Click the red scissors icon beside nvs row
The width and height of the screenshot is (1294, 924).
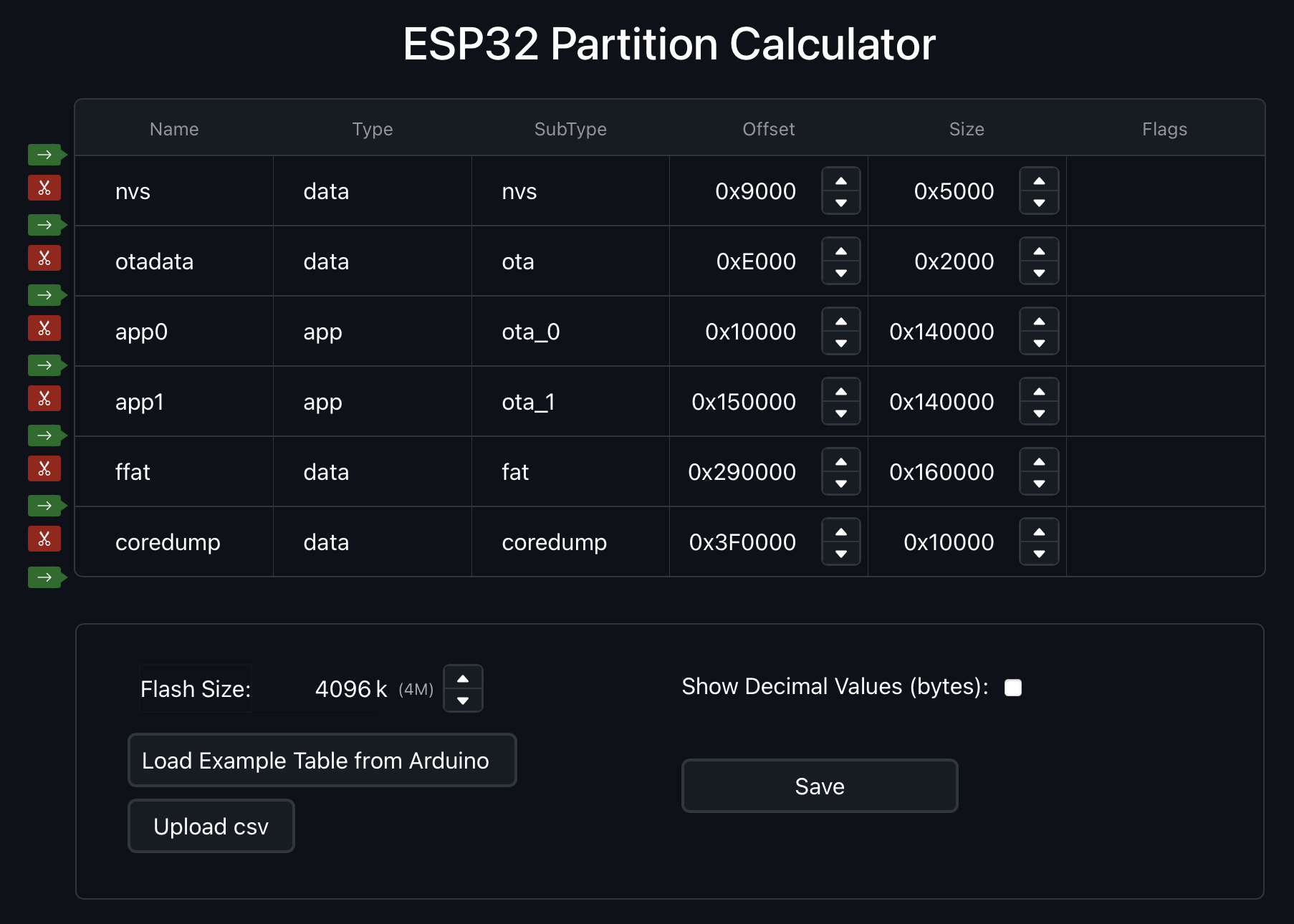click(x=44, y=188)
